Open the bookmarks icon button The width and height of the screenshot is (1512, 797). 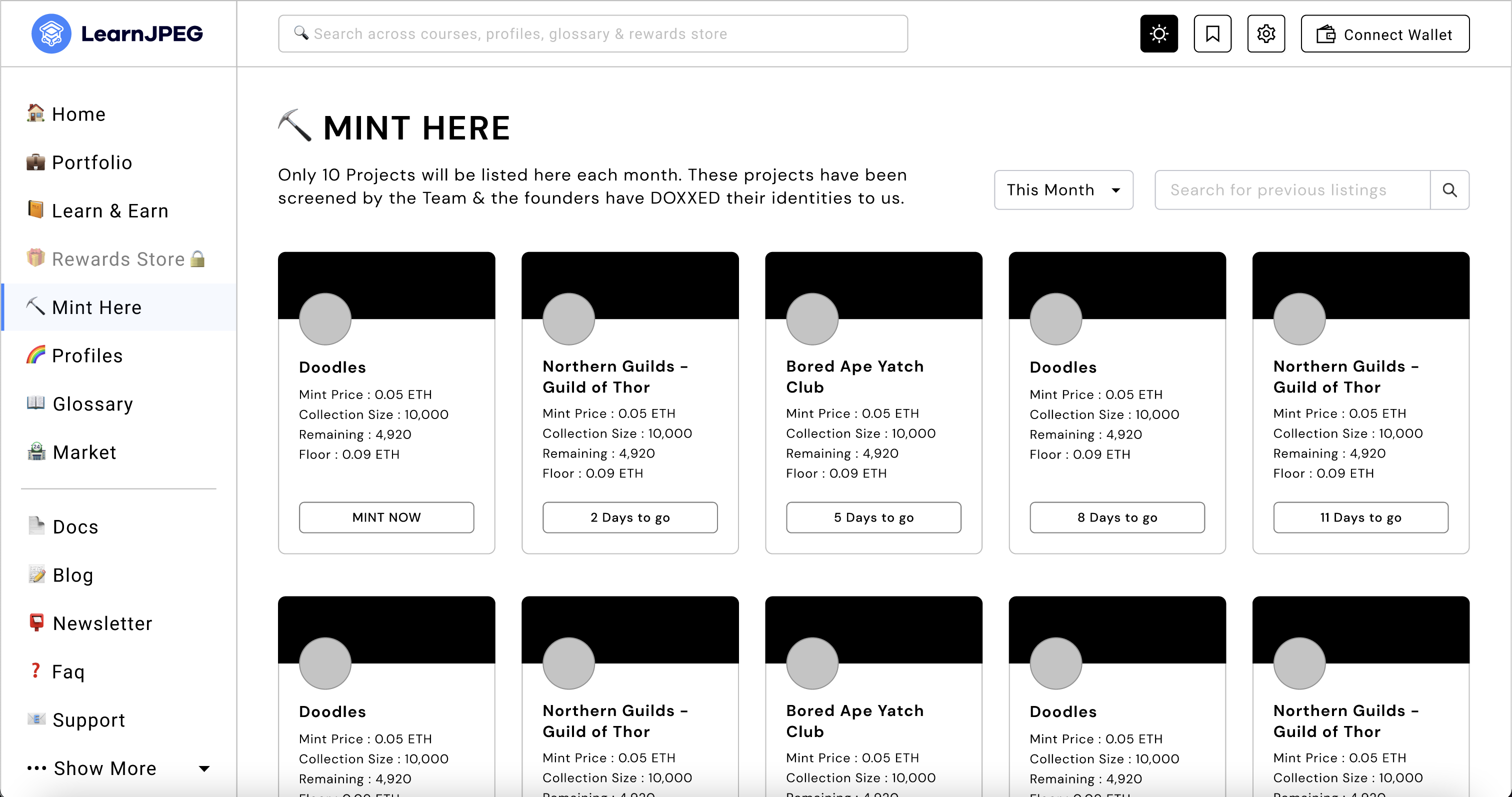pos(1212,33)
